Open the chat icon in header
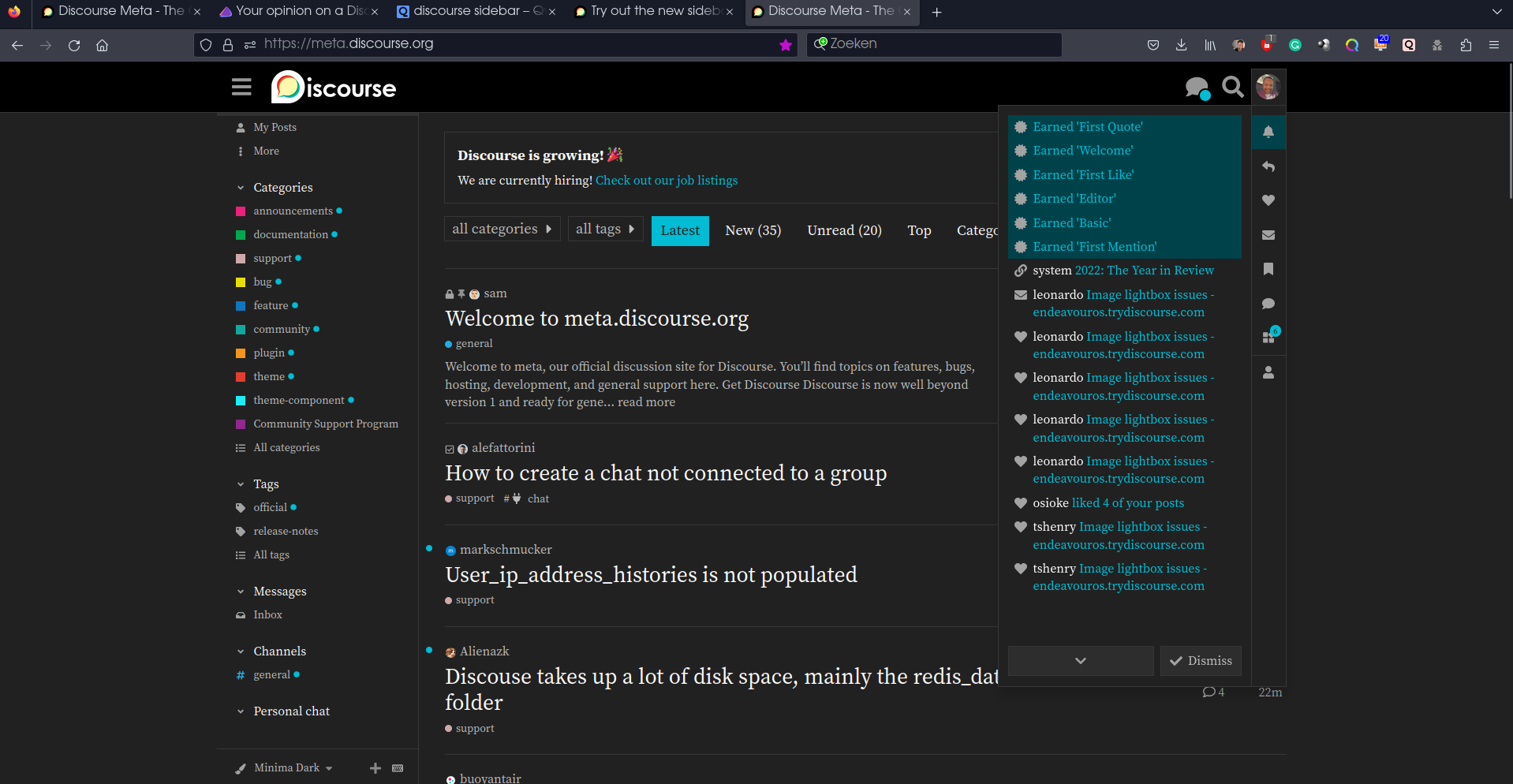Image resolution: width=1513 pixels, height=784 pixels. click(x=1197, y=88)
